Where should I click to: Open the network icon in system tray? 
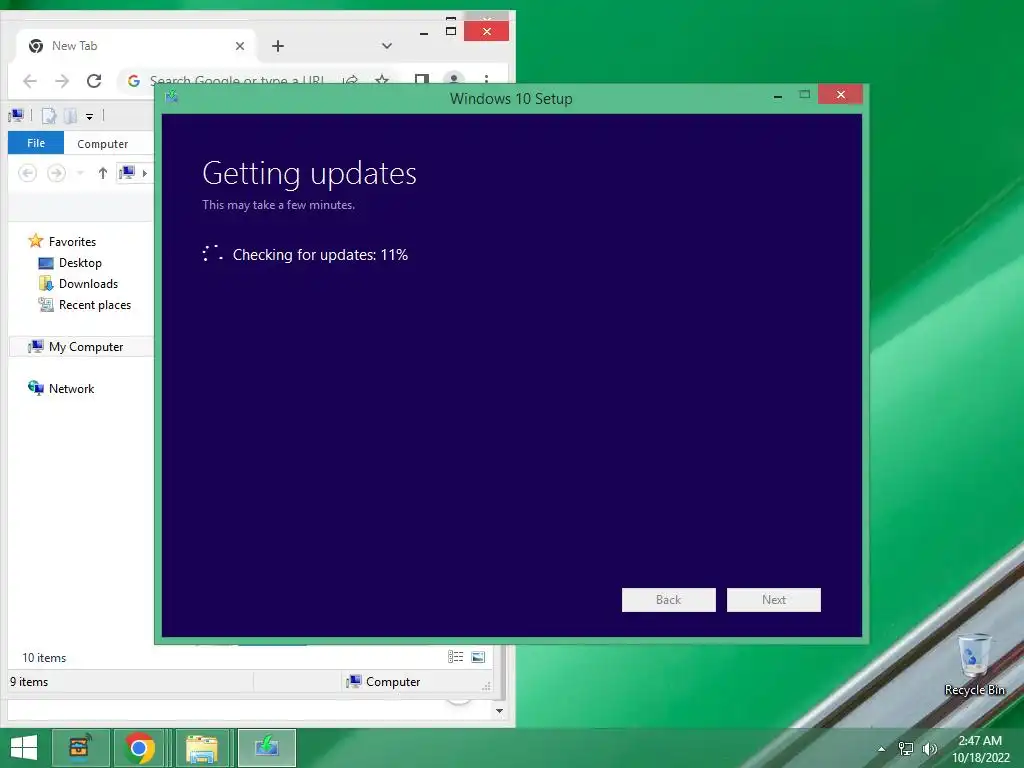[x=906, y=749]
